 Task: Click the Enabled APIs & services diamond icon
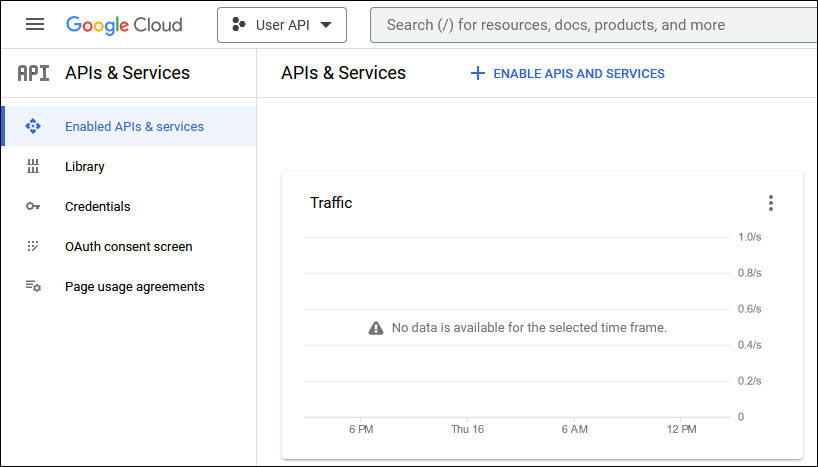click(x=33, y=127)
